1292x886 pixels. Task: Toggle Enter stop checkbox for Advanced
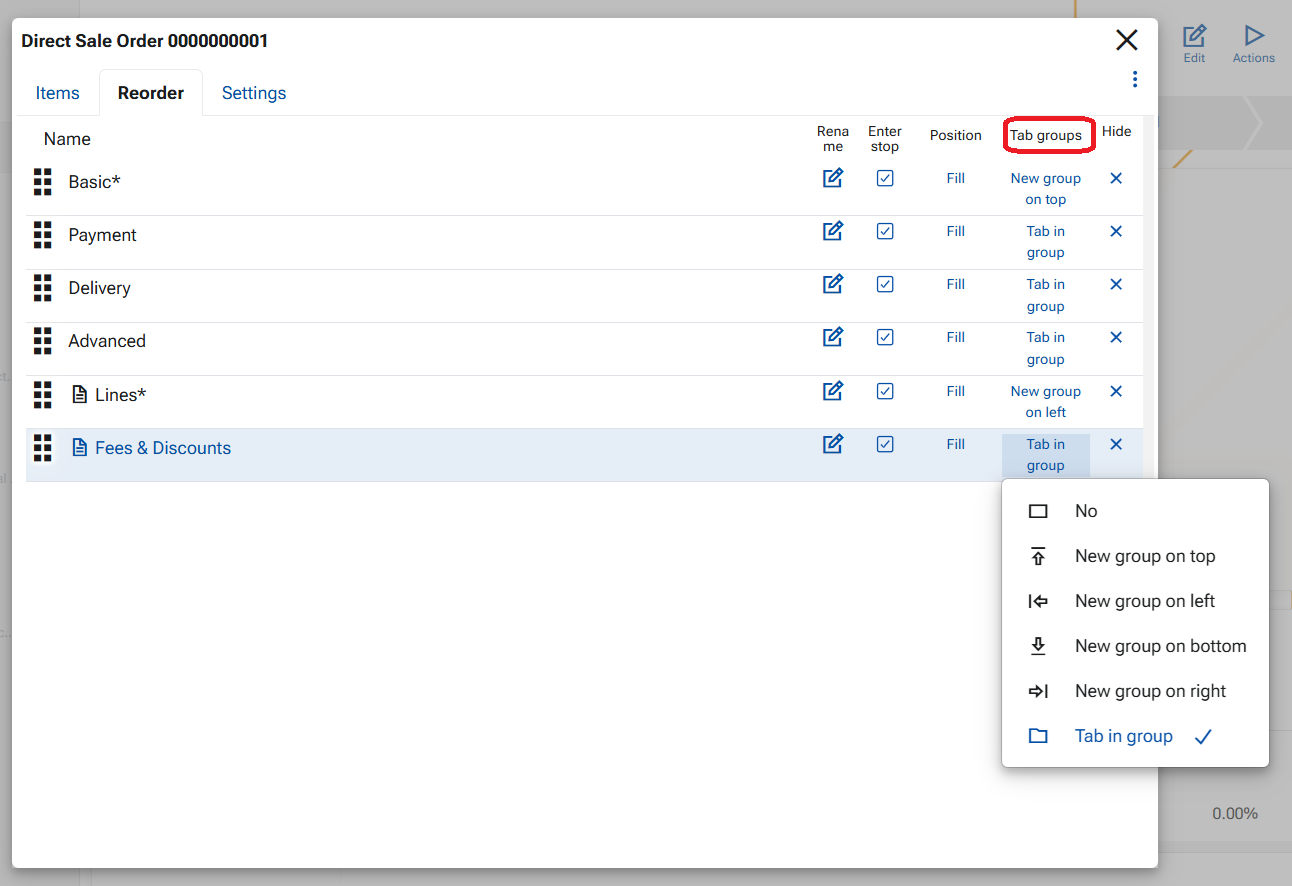(885, 337)
